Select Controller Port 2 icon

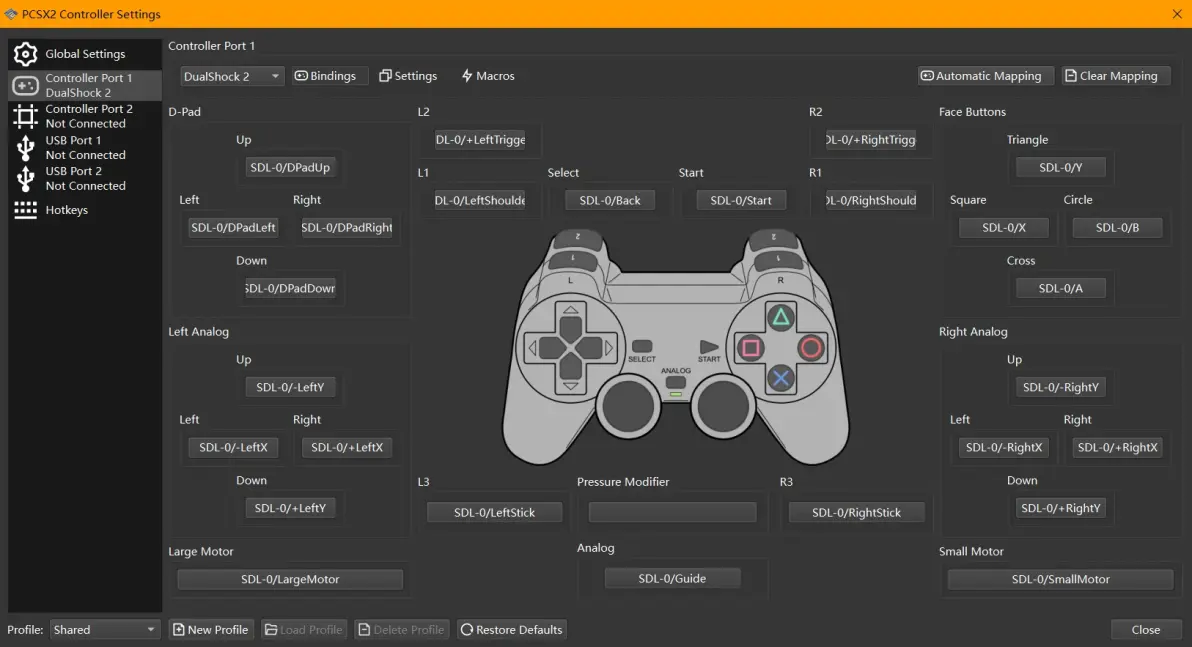(25, 116)
